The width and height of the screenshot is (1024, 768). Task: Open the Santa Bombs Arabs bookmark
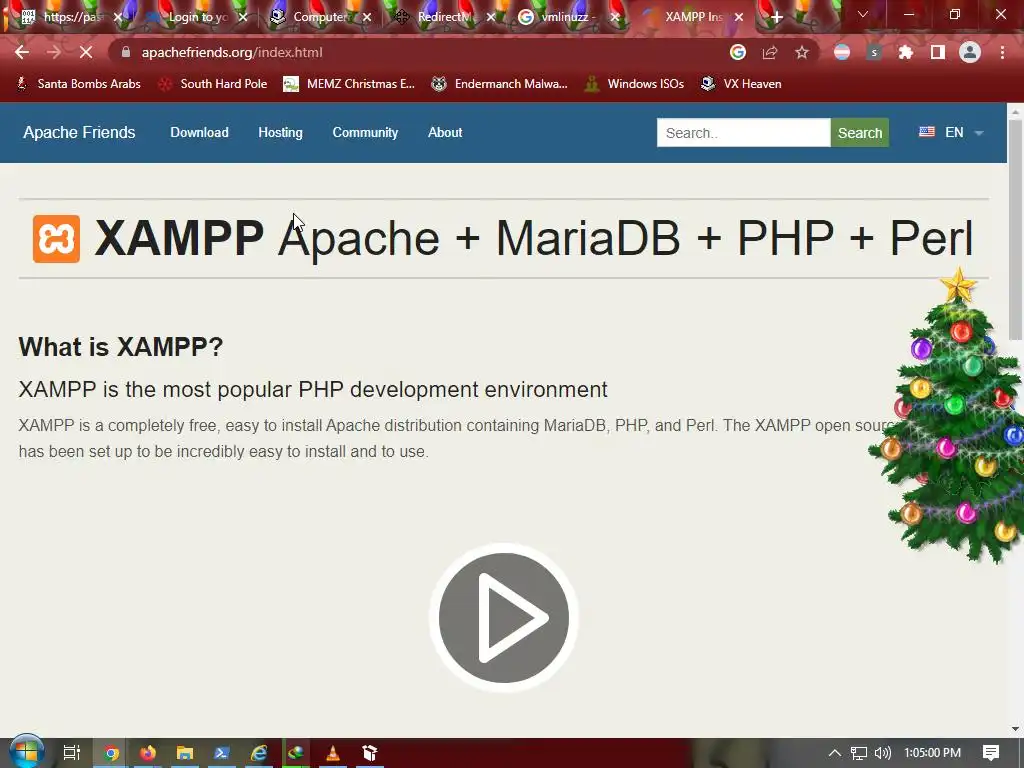coord(79,84)
